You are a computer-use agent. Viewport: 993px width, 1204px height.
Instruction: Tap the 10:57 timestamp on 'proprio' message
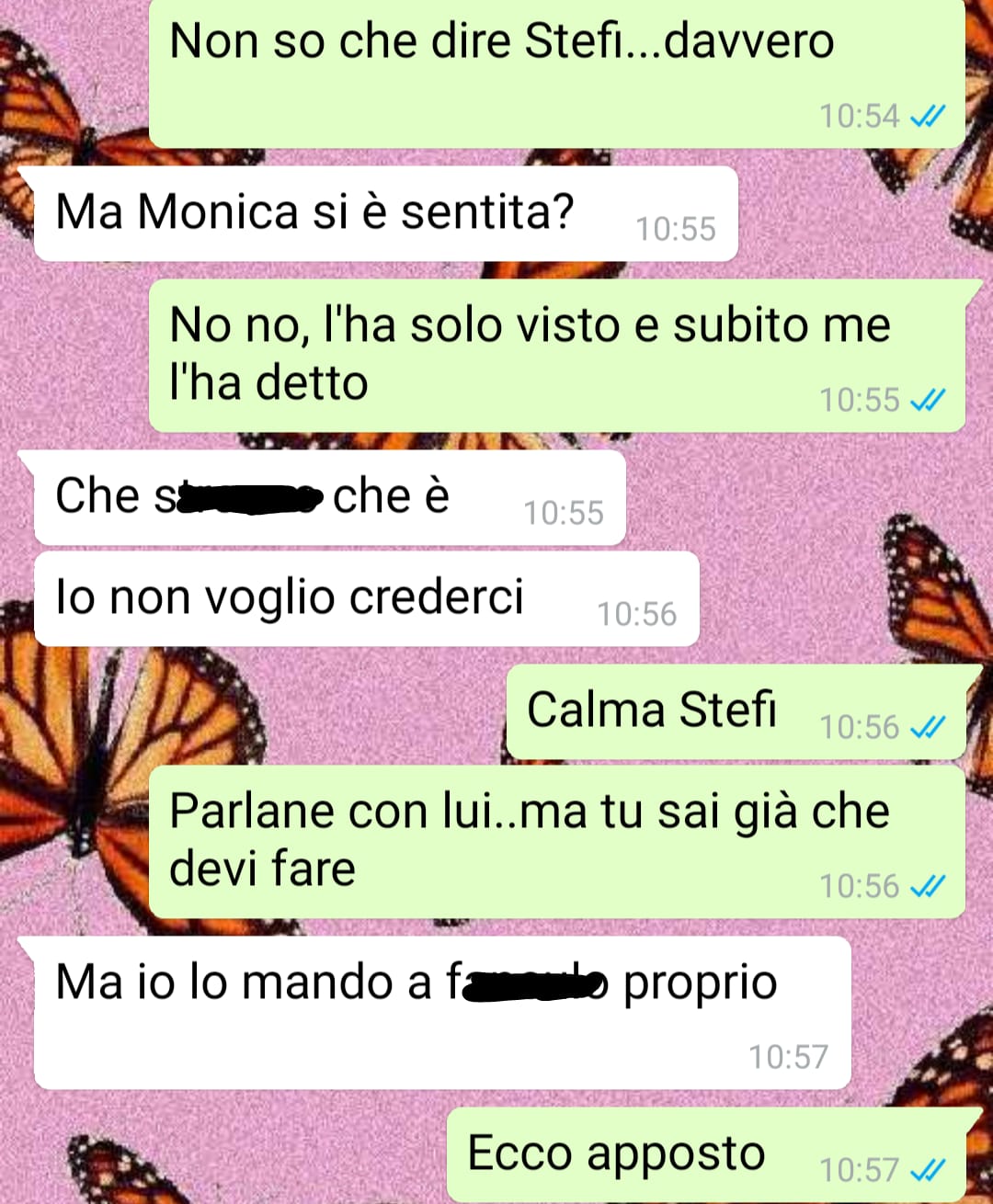[x=788, y=1058]
